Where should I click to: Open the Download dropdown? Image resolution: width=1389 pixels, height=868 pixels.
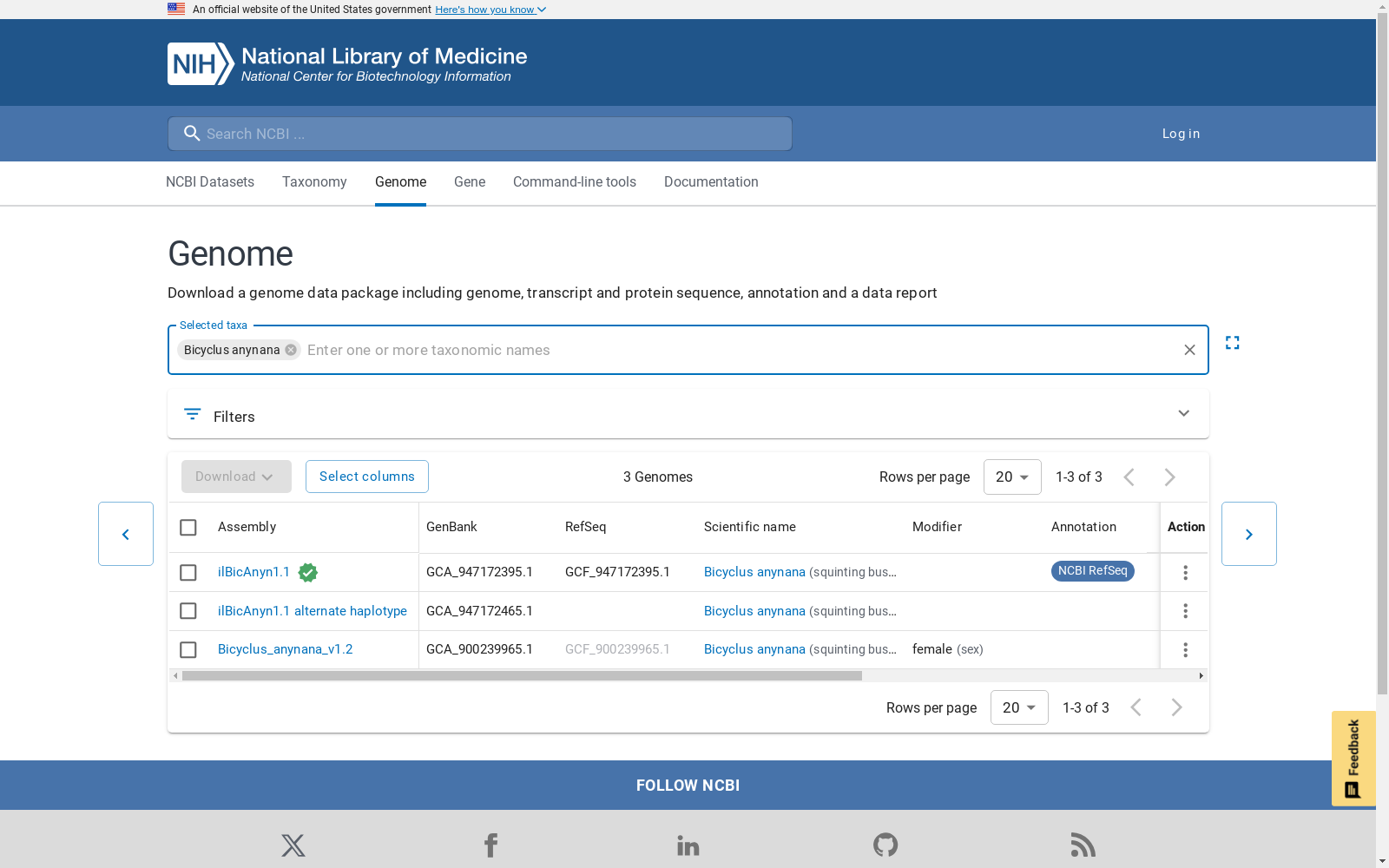tap(236, 477)
